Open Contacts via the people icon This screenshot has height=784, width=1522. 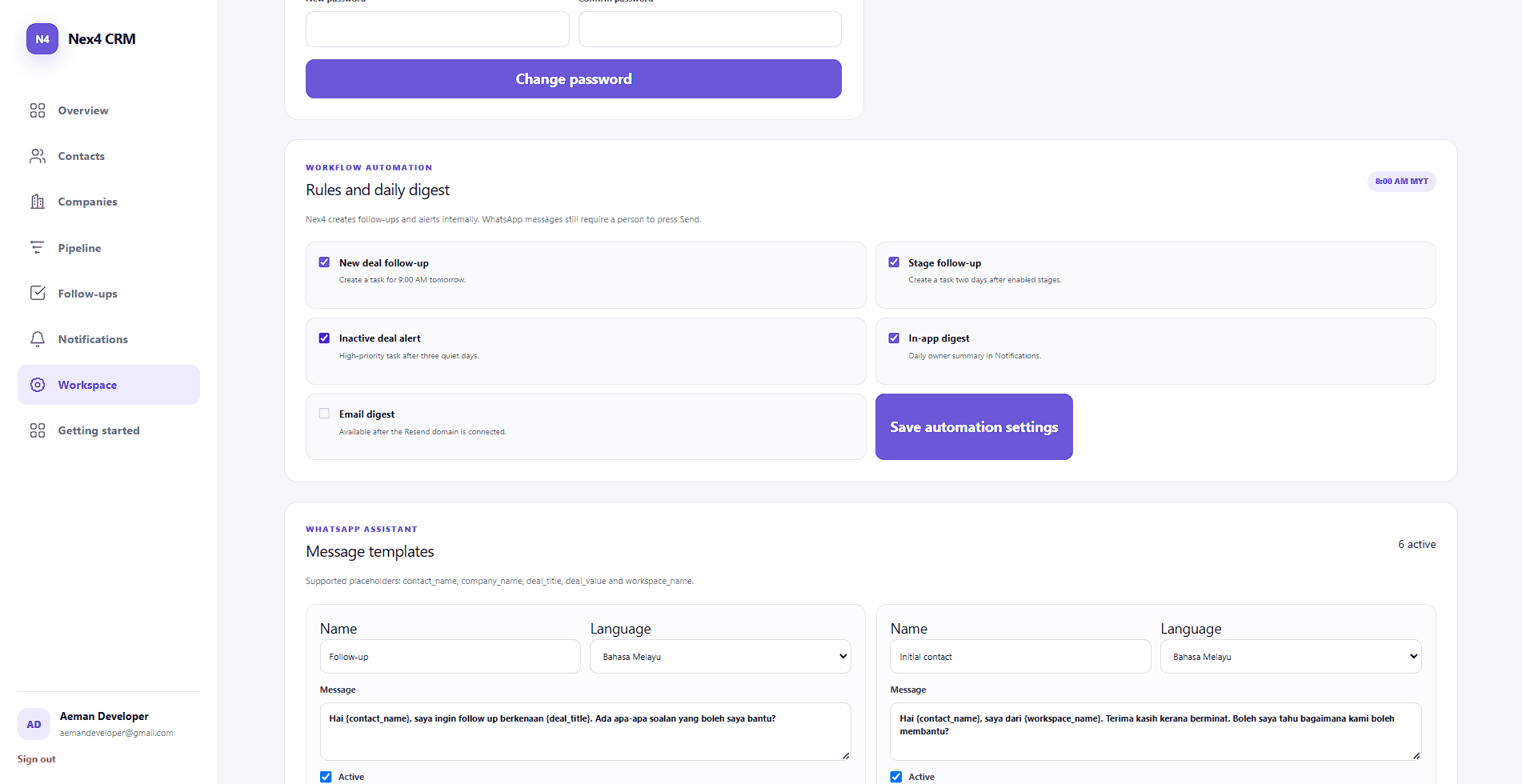pos(38,156)
